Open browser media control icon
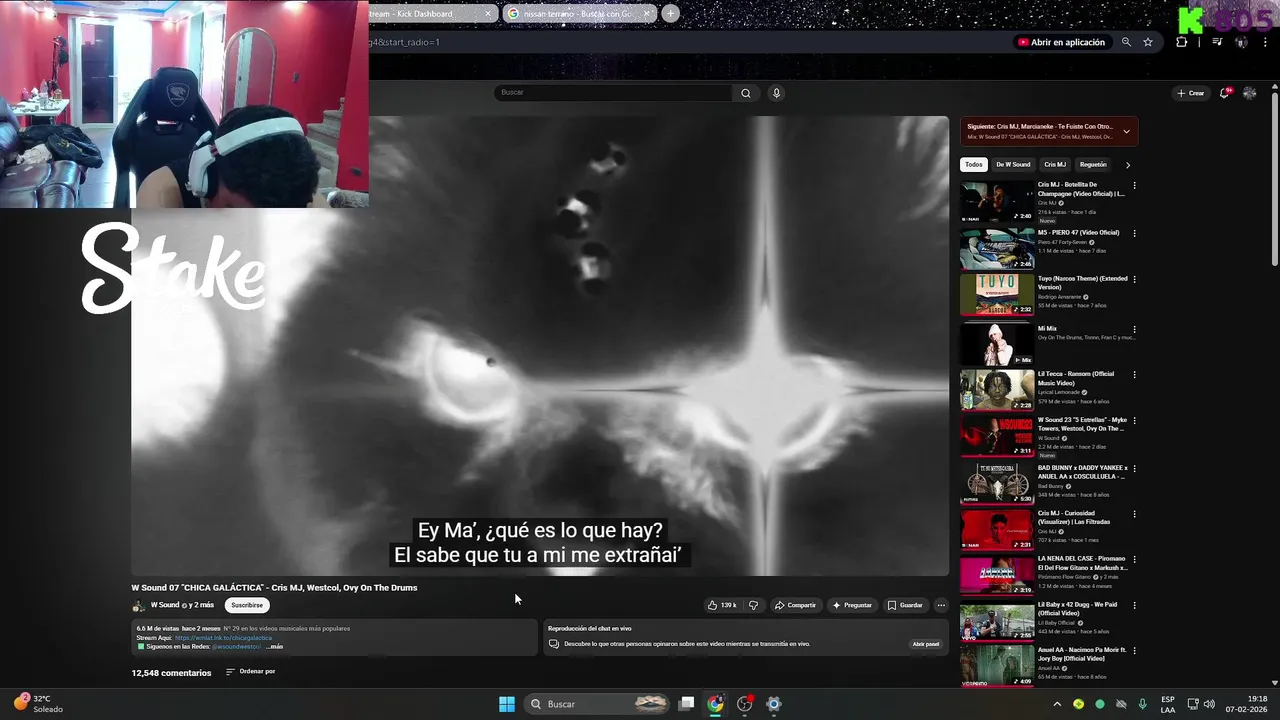Image resolution: width=1280 pixels, height=720 pixels. (x=1217, y=42)
